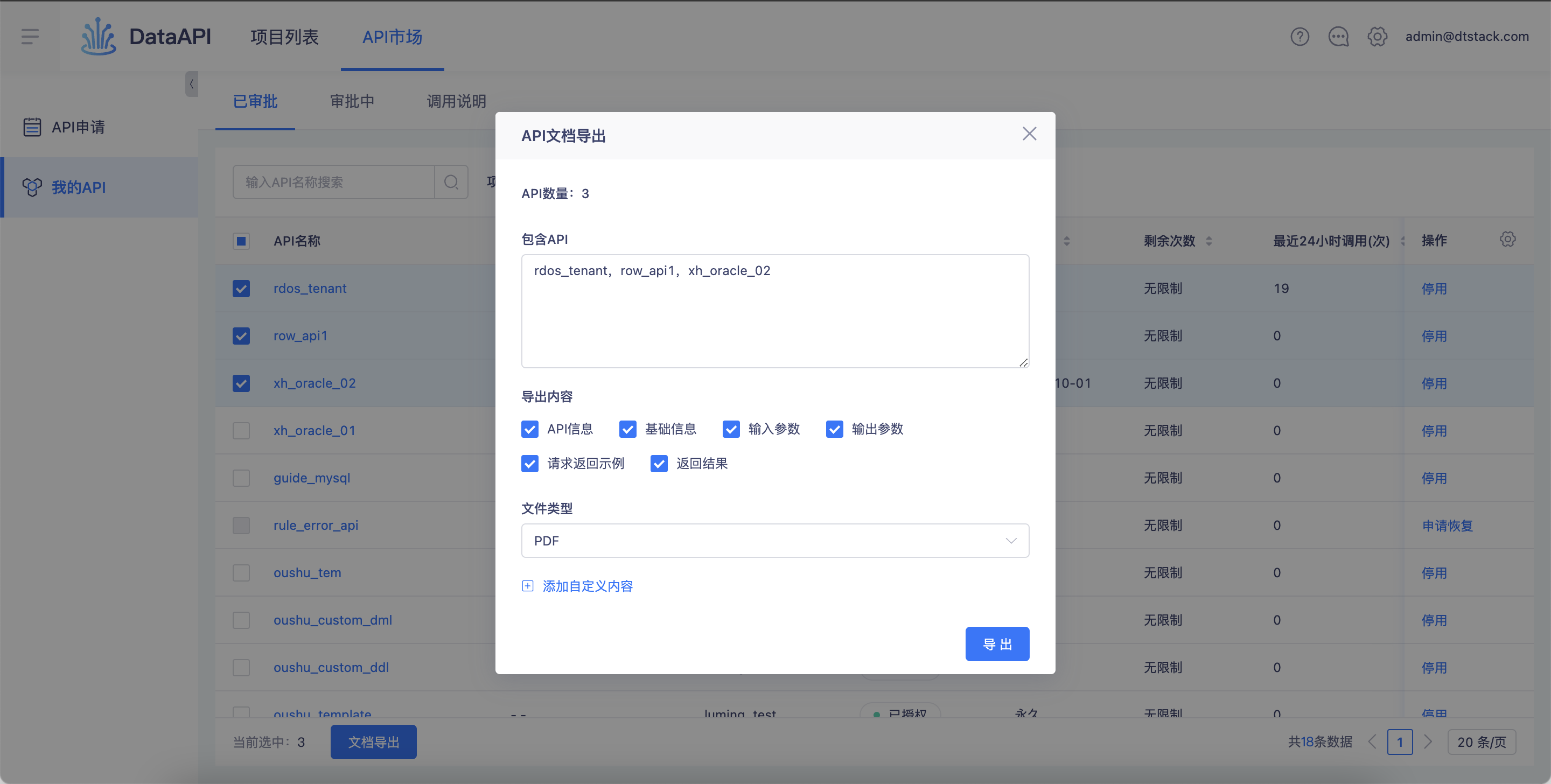Click the DataAPI logo
1551x784 pixels.
[x=146, y=37]
